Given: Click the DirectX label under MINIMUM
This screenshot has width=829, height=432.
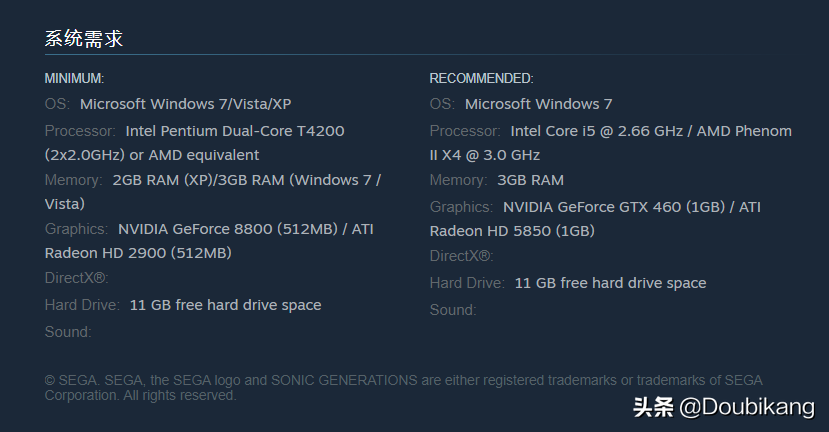Looking at the screenshot, I should coord(76,278).
